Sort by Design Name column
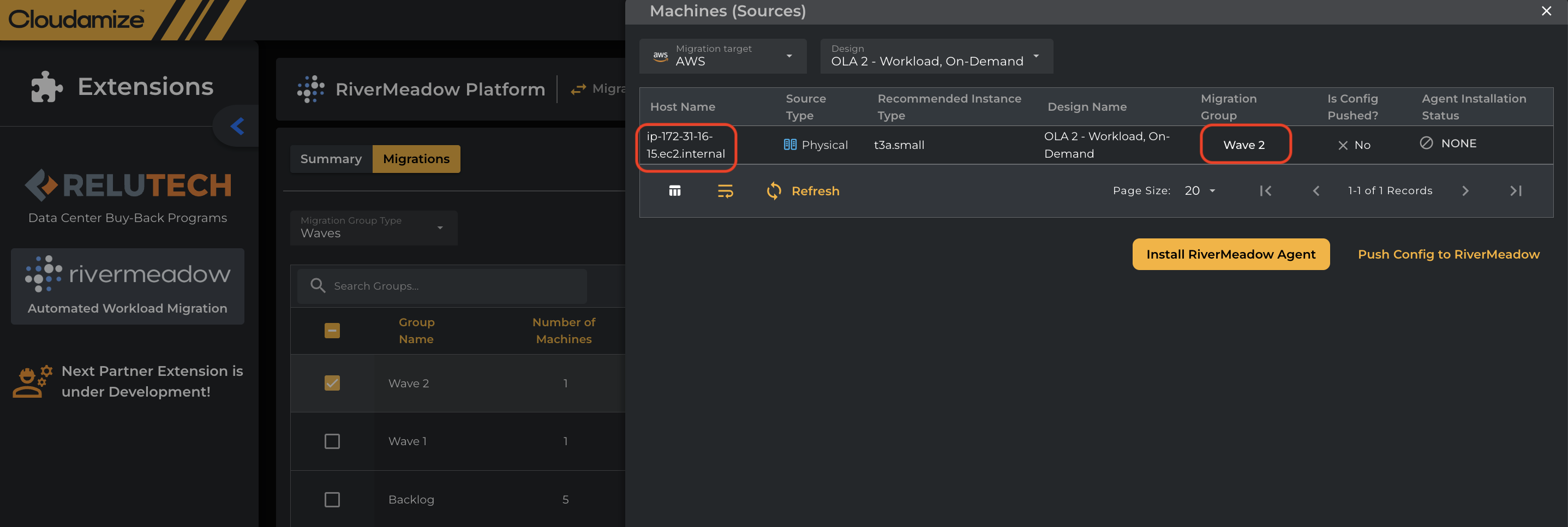This screenshot has width=1568, height=527. coord(1086,107)
